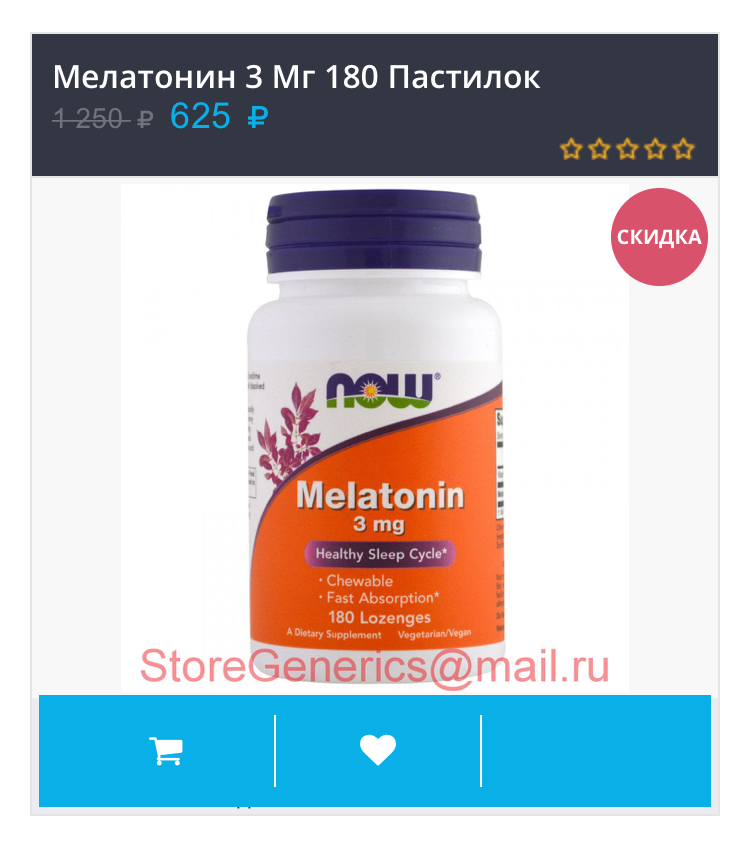Add product to favorites with heart icon
Viewport: 750px width, 847px height.
pyautogui.click(x=378, y=750)
